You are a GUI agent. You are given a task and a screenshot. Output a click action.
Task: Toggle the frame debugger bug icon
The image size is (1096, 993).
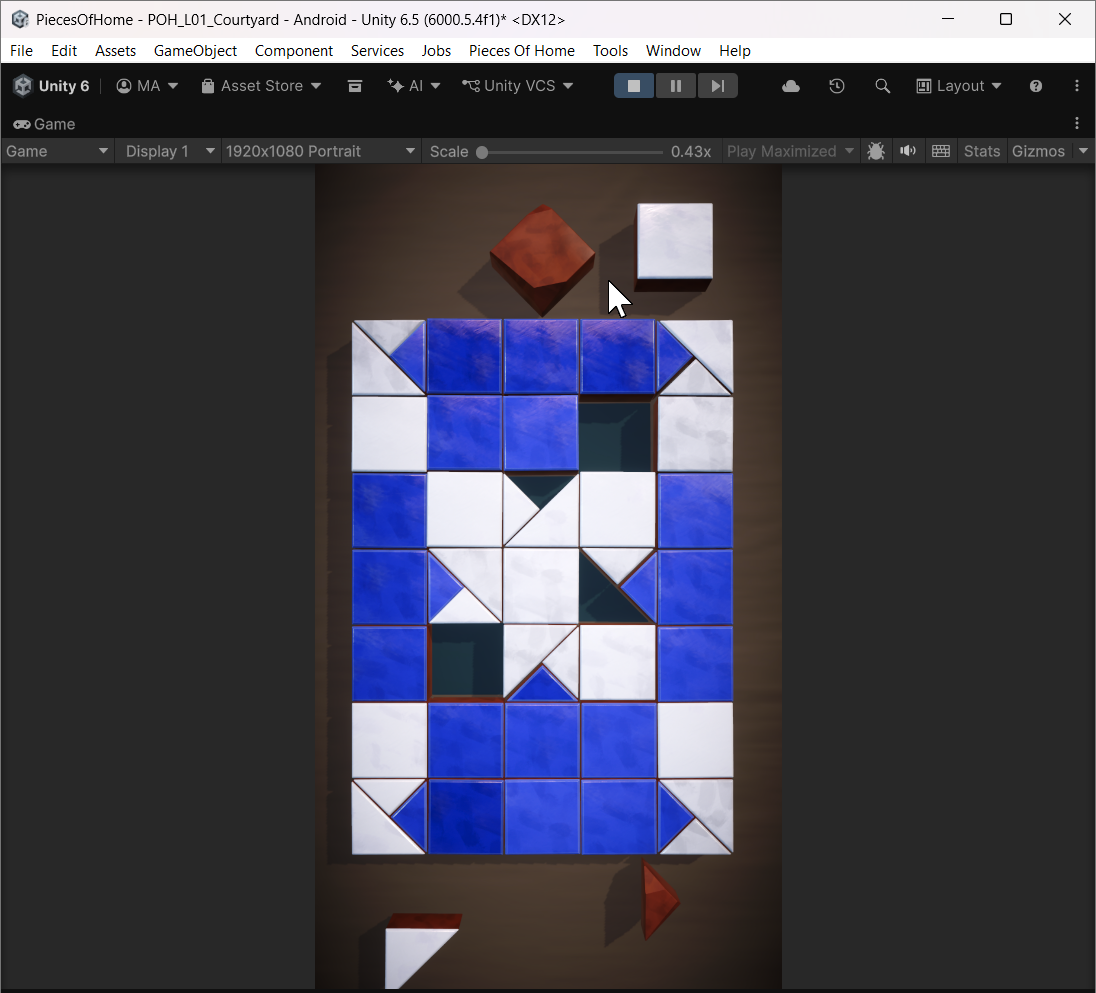(x=876, y=152)
